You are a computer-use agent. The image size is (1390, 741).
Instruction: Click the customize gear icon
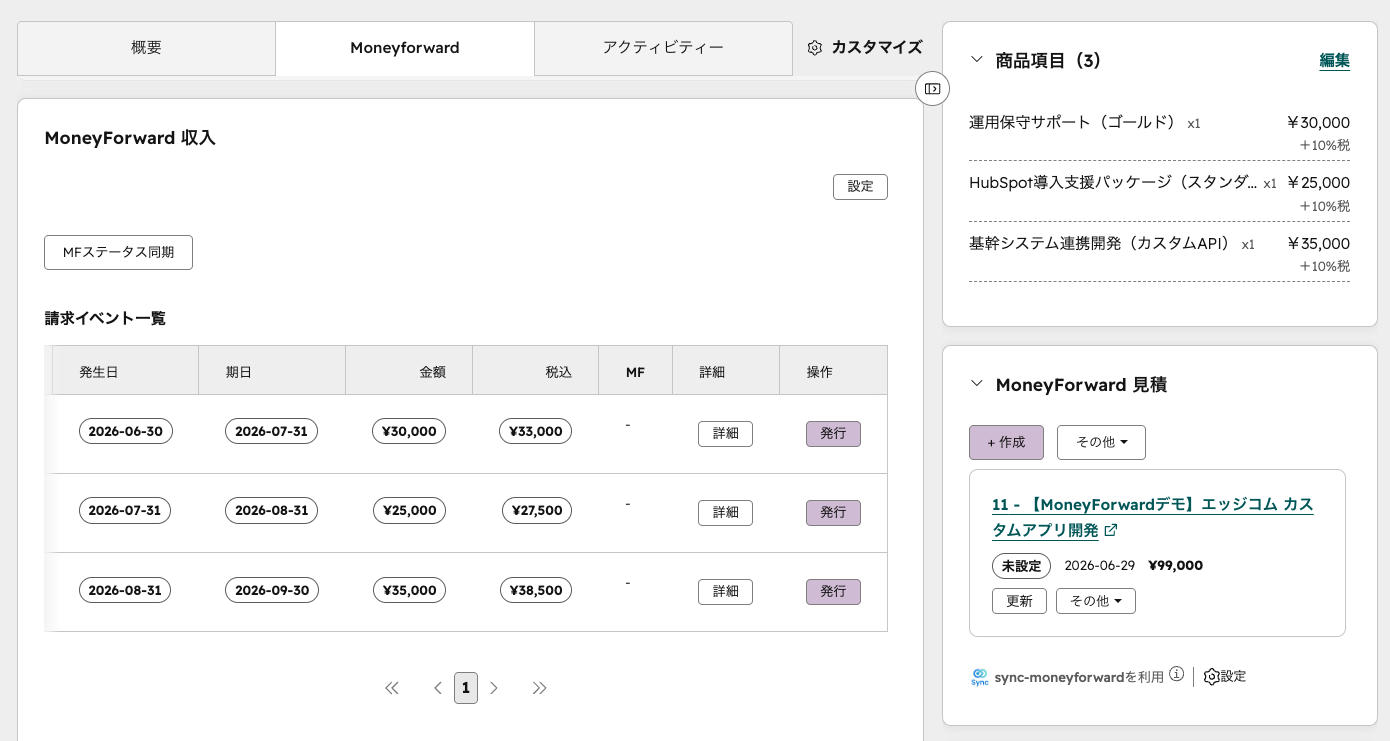point(814,48)
